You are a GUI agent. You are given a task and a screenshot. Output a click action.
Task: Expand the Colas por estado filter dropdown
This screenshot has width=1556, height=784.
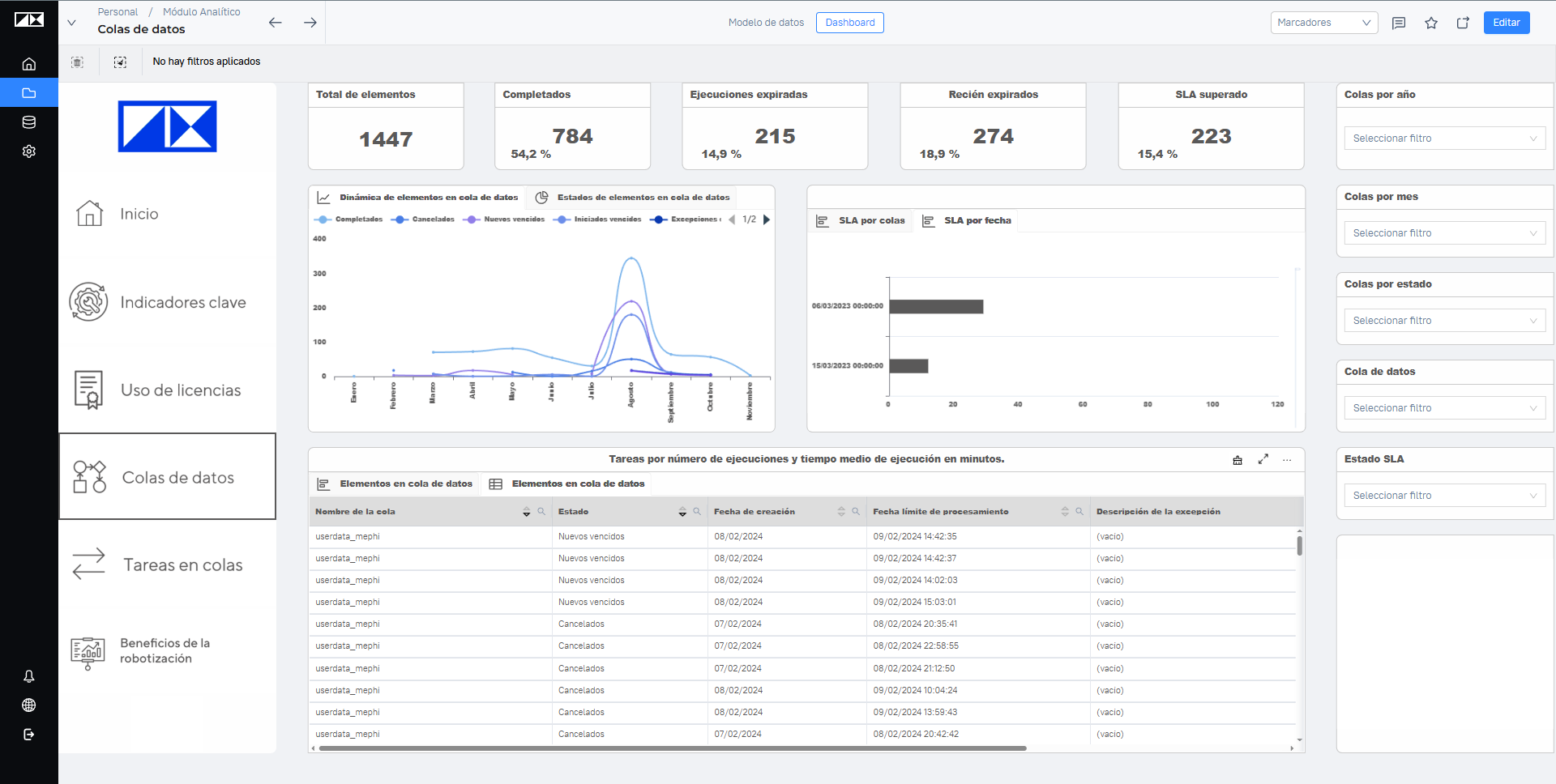coord(1444,321)
